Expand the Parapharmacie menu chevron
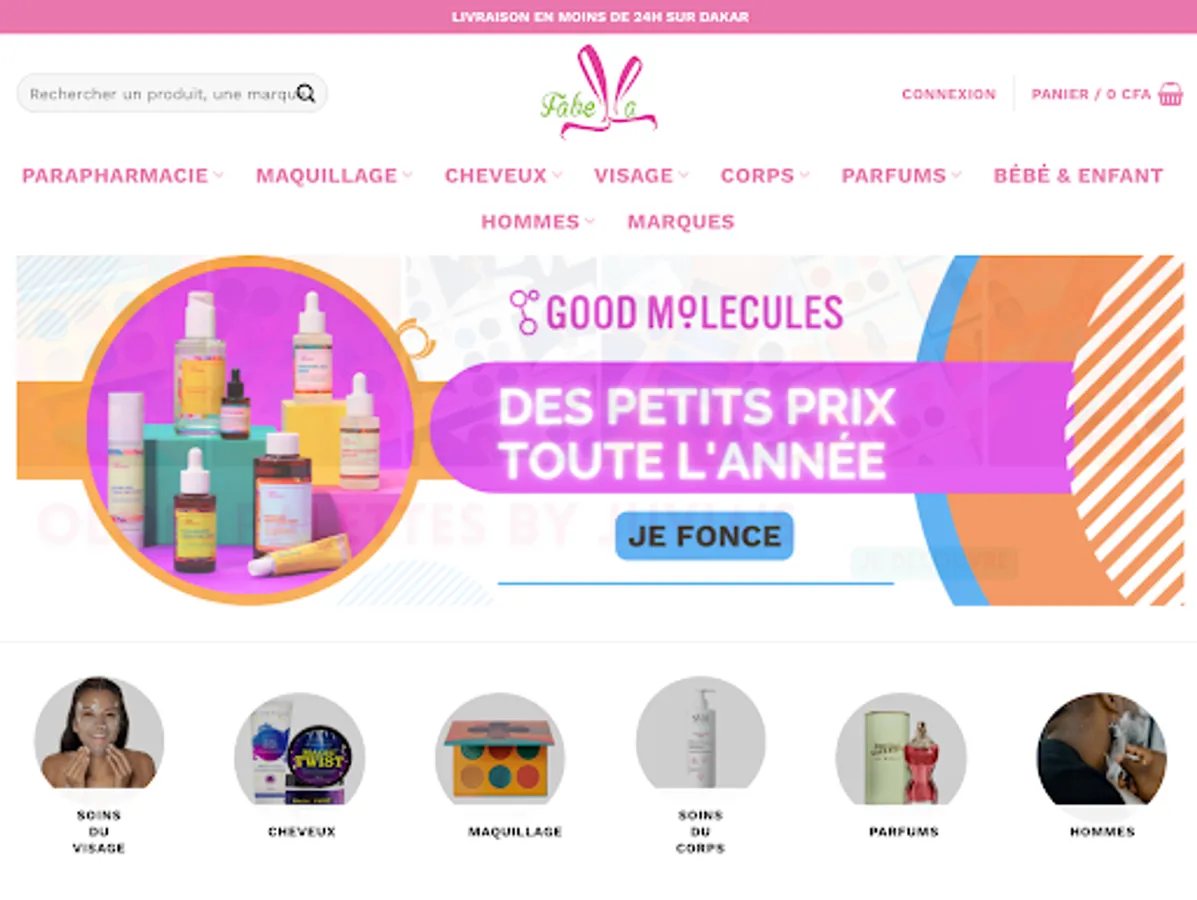The width and height of the screenshot is (1197, 900). point(219,176)
